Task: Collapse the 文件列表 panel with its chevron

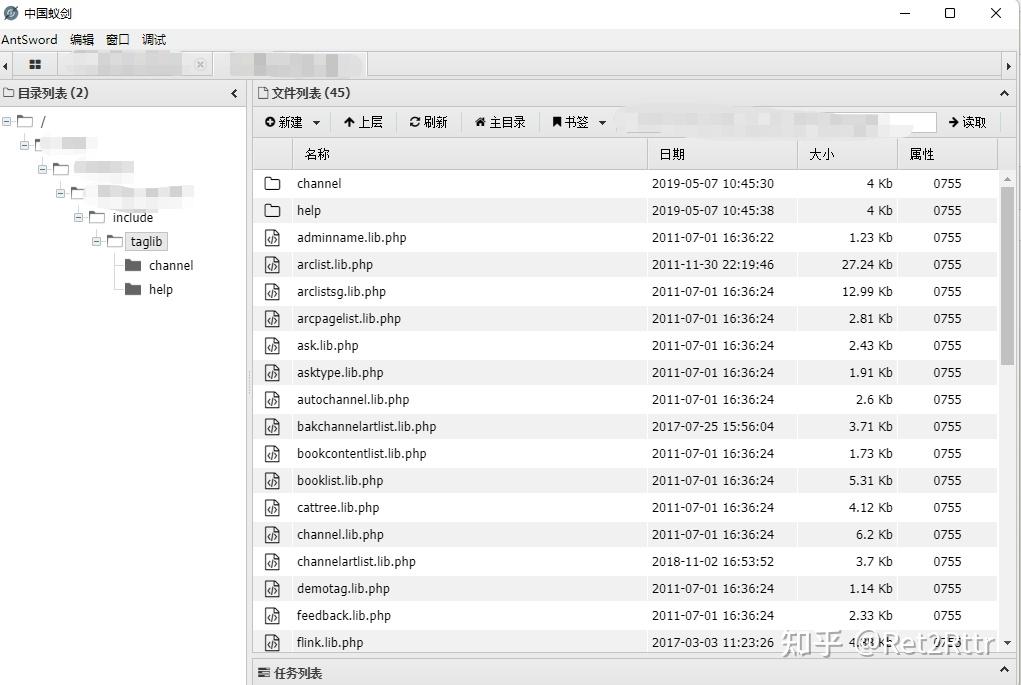Action: click(1004, 93)
